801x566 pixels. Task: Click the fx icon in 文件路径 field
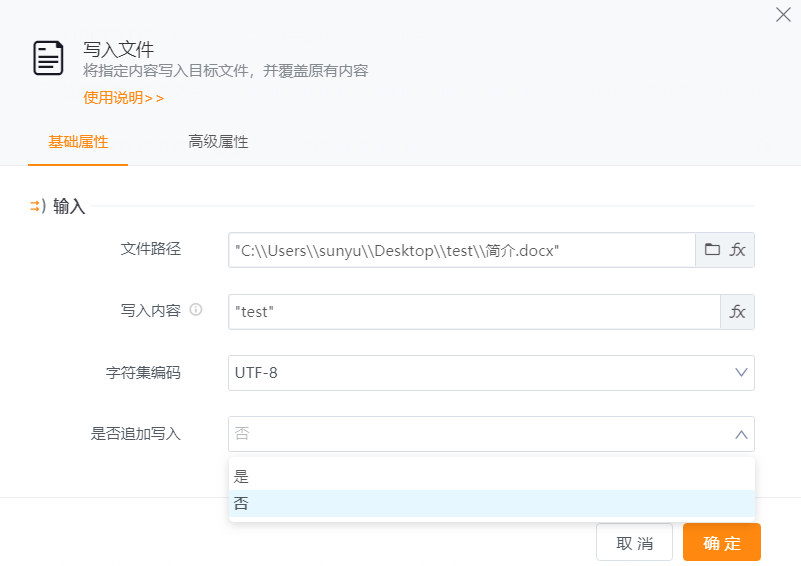pyautogui.click(x=738, y=250)
